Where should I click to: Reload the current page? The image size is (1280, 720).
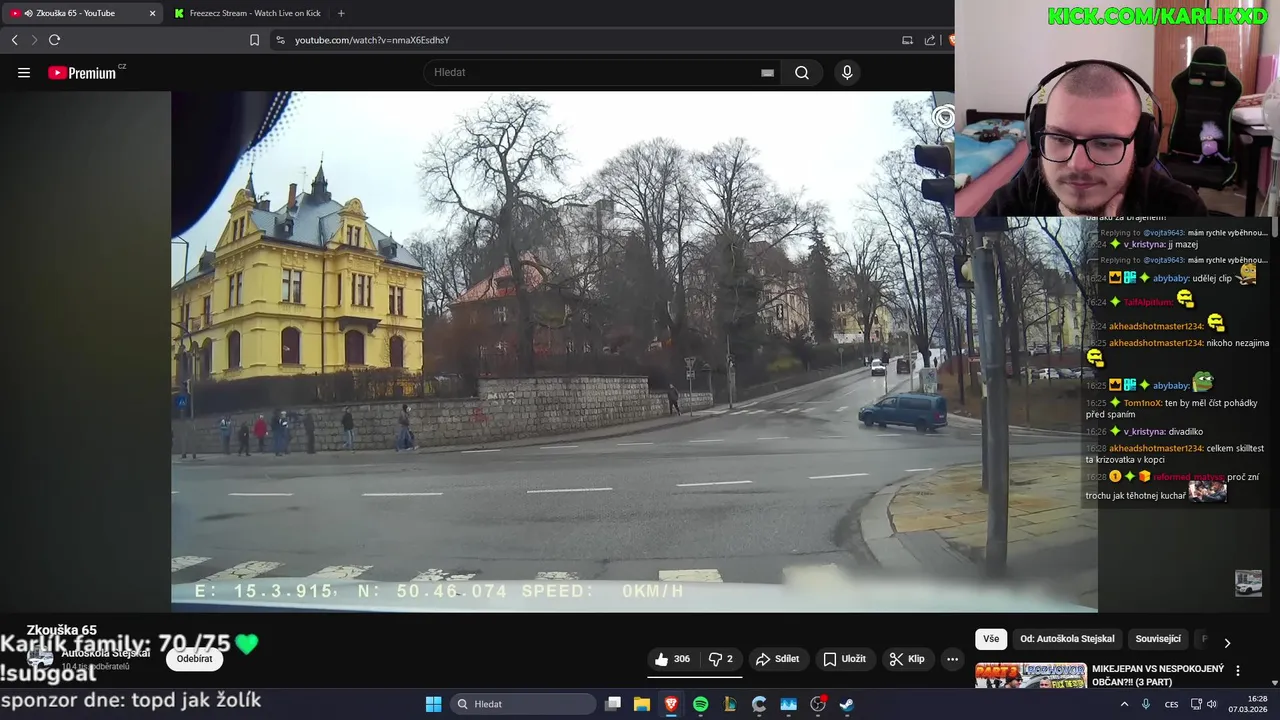(54, 40)
